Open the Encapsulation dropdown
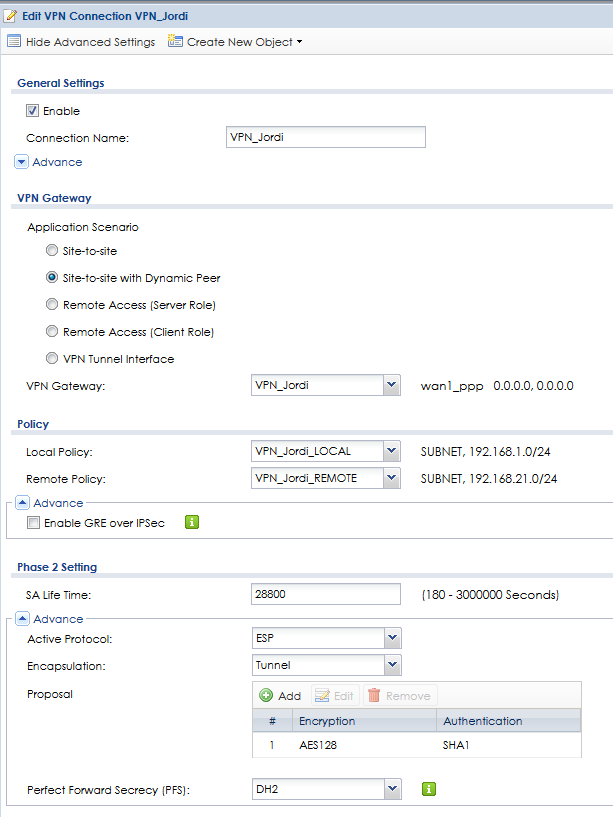 393,665
